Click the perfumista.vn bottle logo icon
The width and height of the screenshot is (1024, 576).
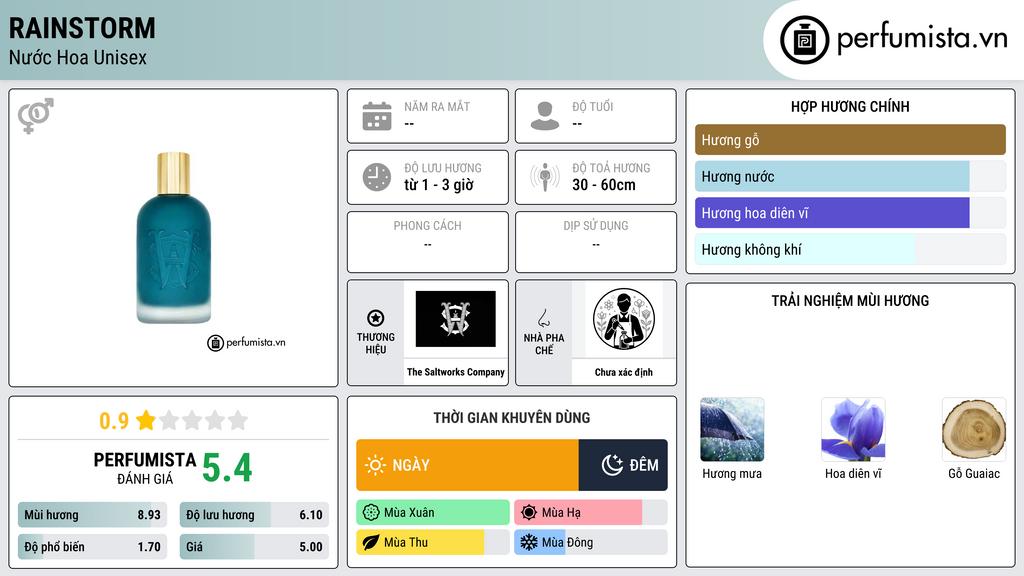pyautogui.click(x=804, y=40)
